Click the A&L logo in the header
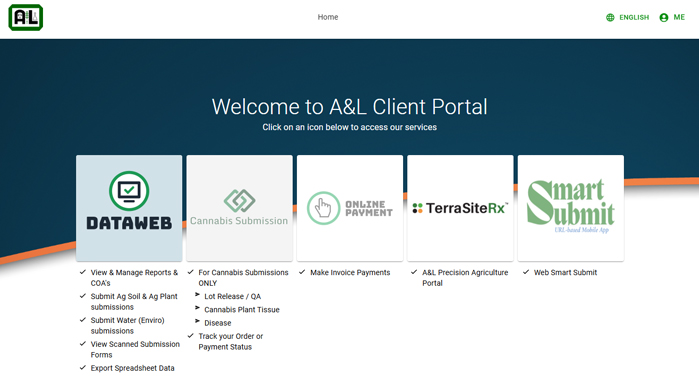 point(25,17)
